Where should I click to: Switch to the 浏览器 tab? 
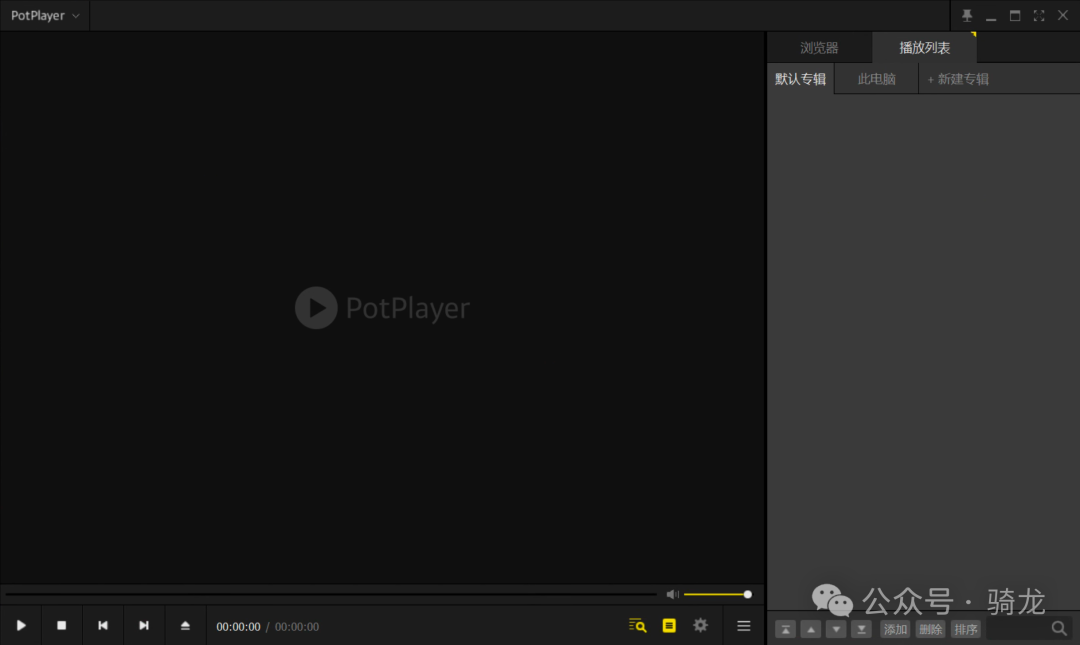point(820,47)
